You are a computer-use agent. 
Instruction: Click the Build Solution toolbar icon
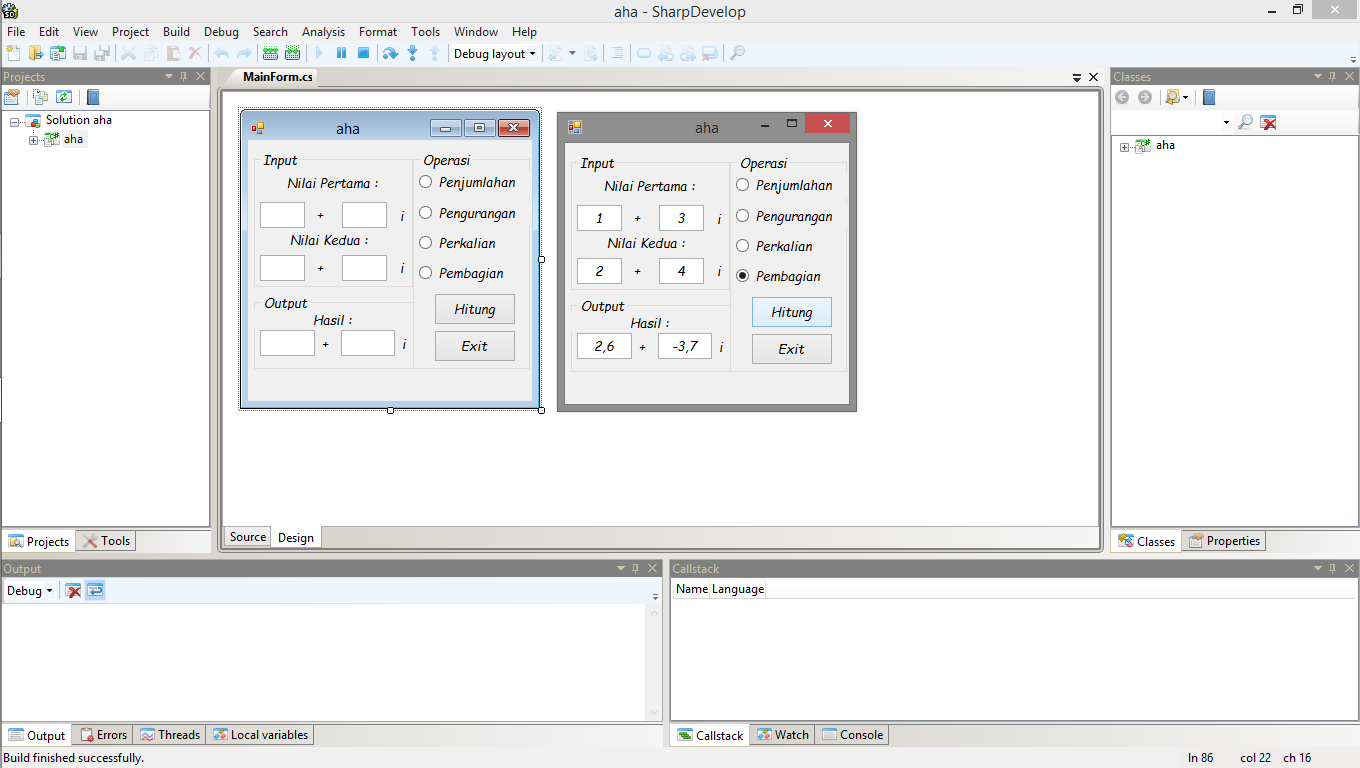269,53
